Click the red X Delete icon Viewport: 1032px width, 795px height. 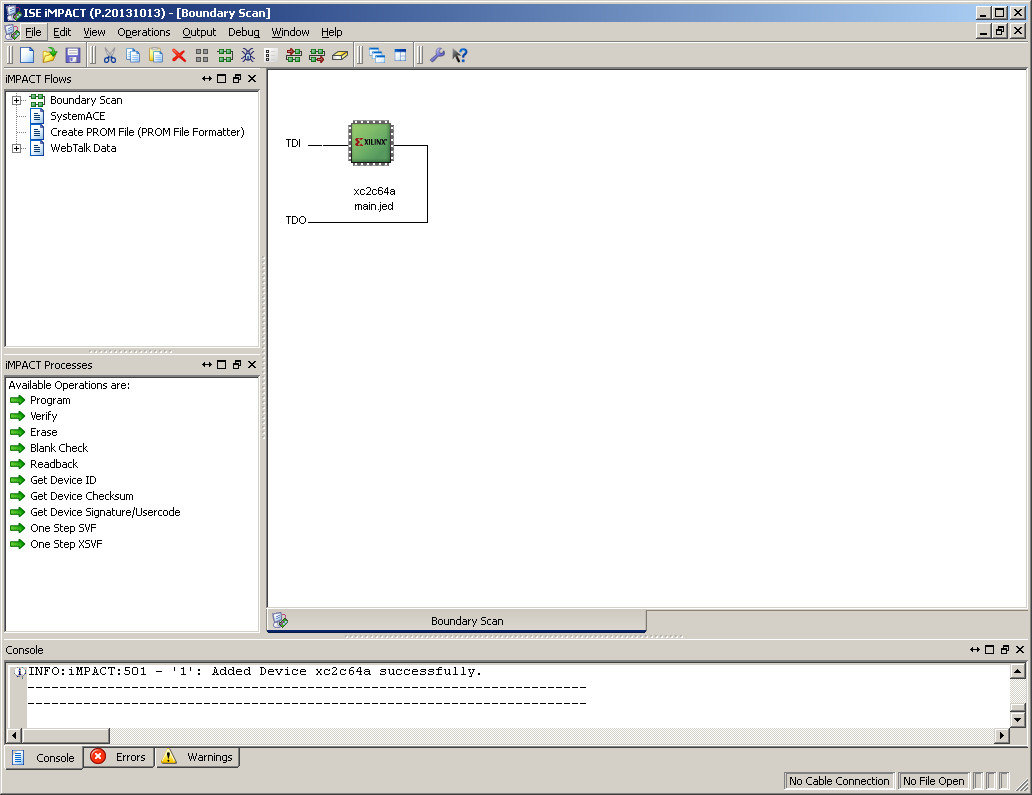pos(178,55)
